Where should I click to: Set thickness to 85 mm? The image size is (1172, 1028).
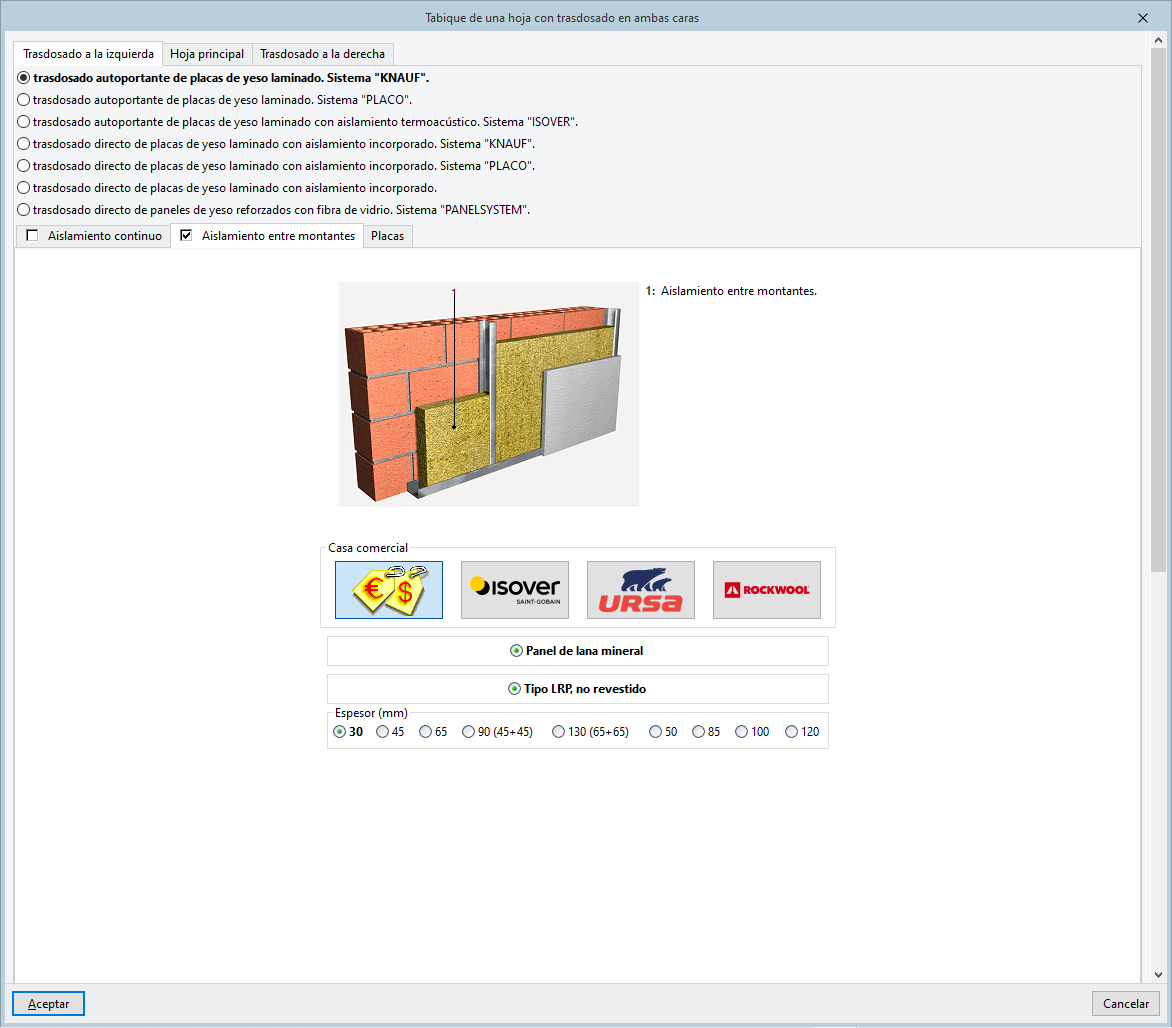(x=706, y=732)
